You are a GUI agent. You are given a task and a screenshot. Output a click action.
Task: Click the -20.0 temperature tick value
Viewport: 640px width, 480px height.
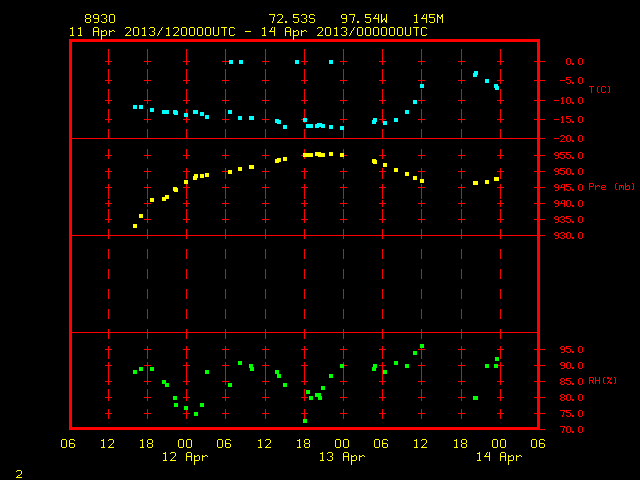pos(568,139)
